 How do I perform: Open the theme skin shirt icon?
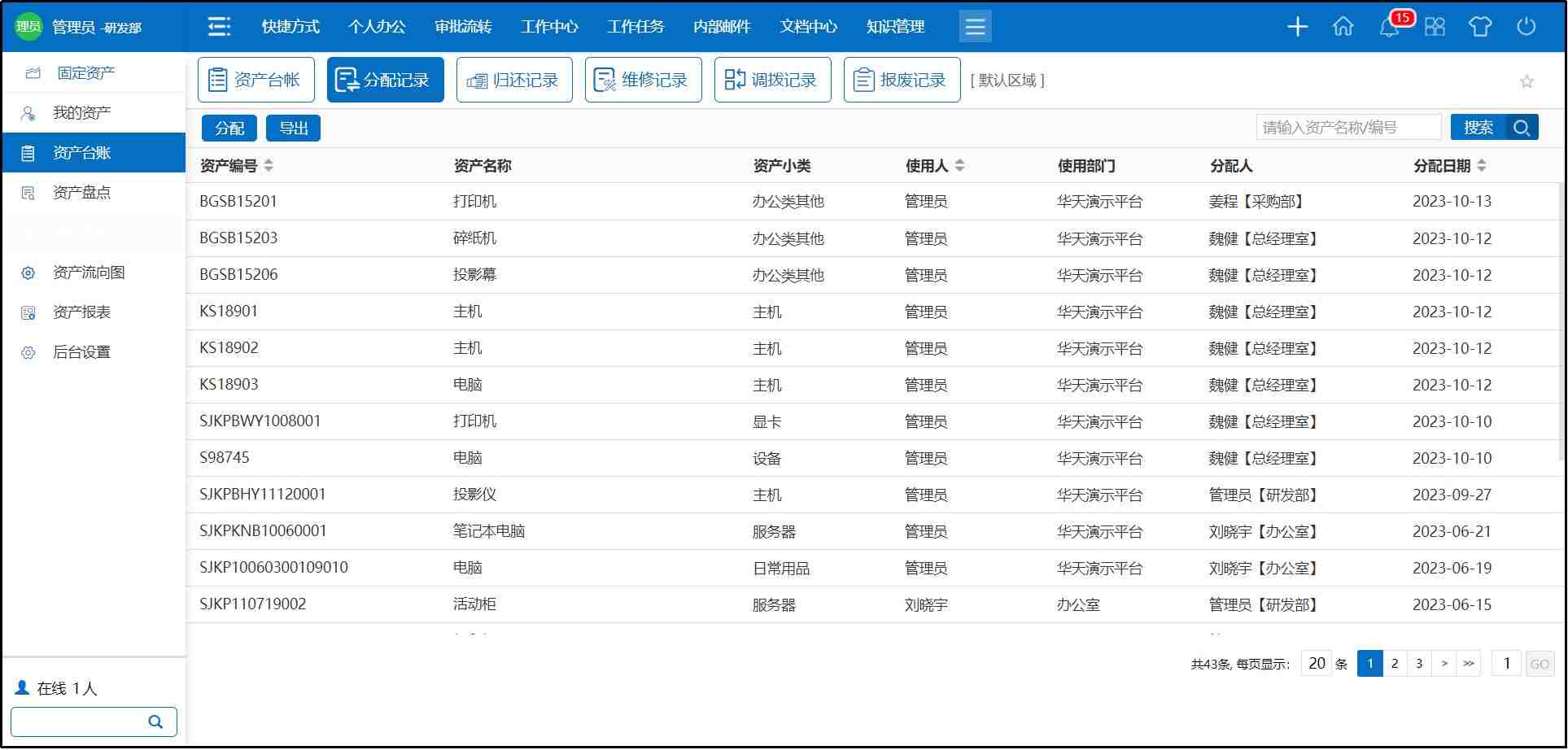[x=1480, y=27]
